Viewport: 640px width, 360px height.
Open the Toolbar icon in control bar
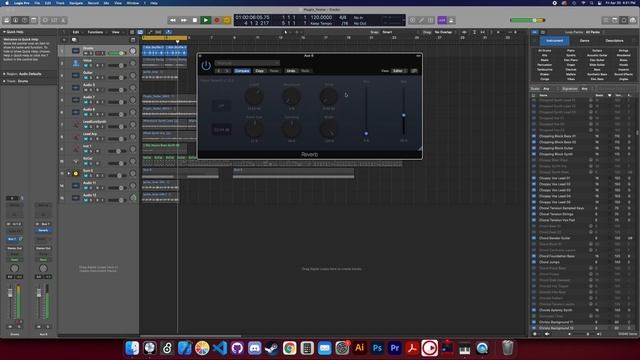[33, 20]
